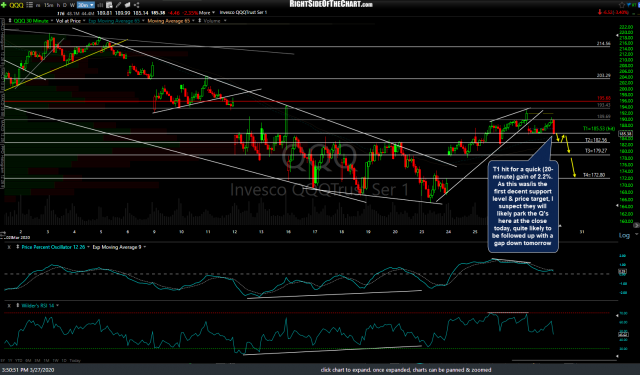Open the notes icon in toolbar
The height and width of the screenshot is (375, 640).
point(127,5)
